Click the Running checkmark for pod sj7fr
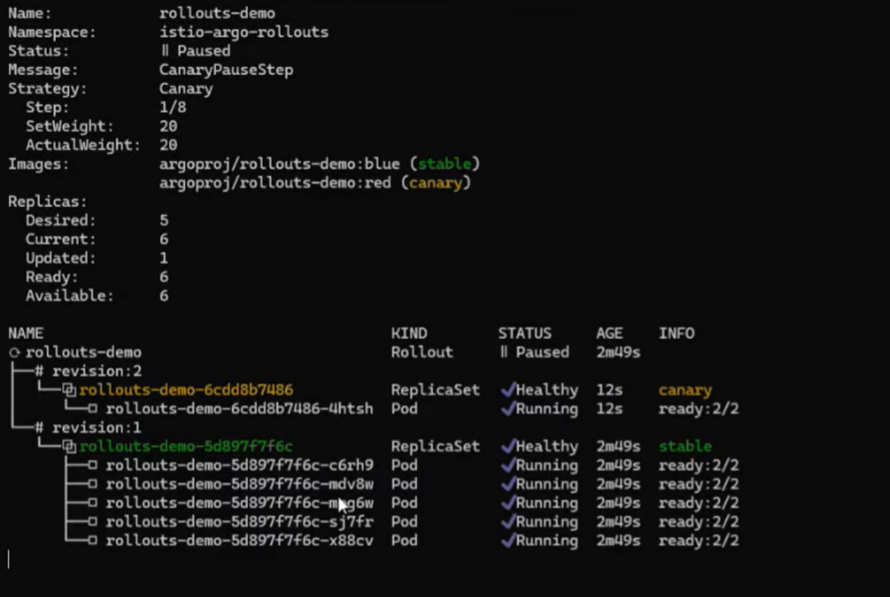 tap(507, 521)
